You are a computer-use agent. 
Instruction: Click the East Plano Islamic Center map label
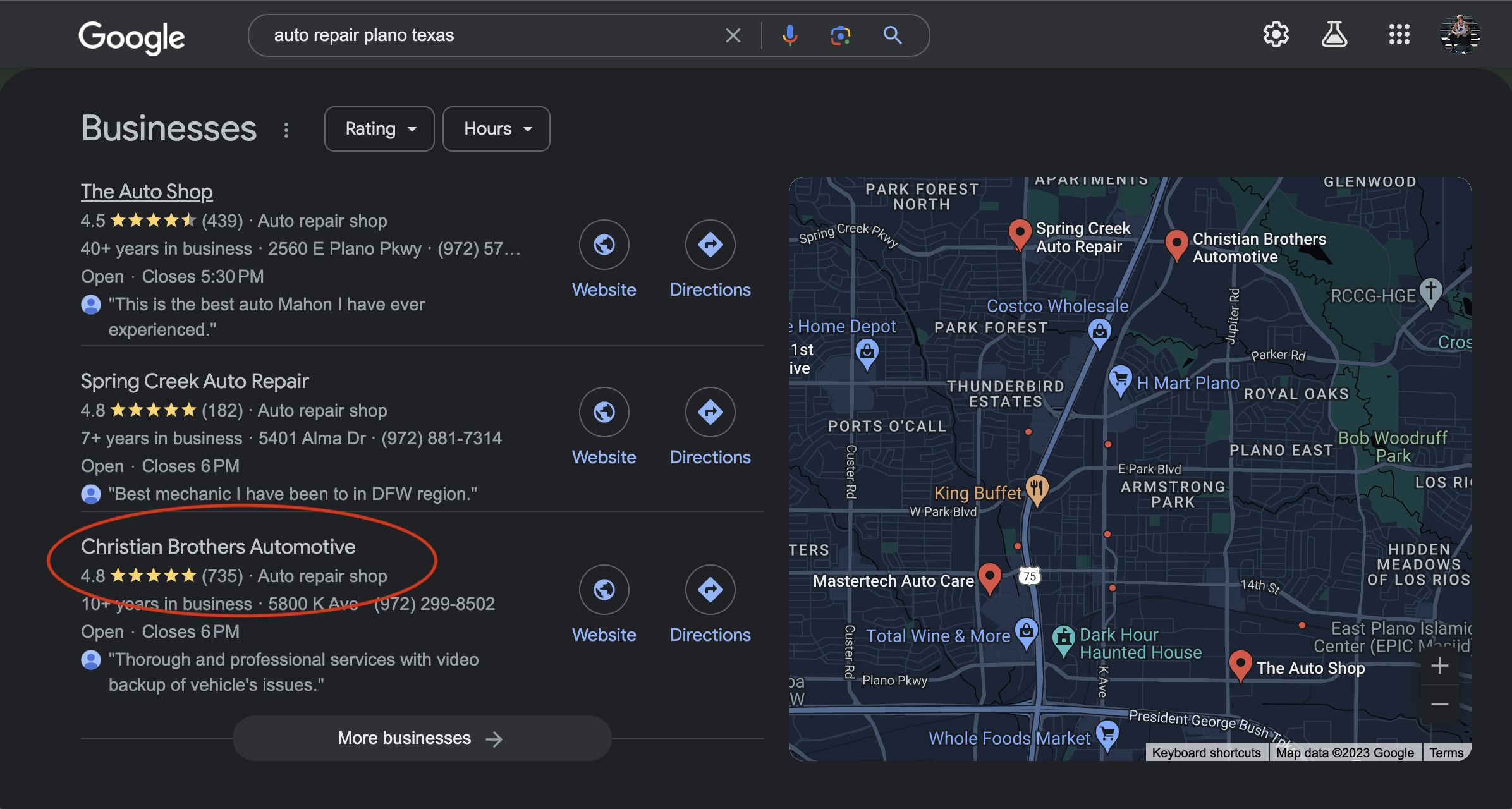point(1392,637)
